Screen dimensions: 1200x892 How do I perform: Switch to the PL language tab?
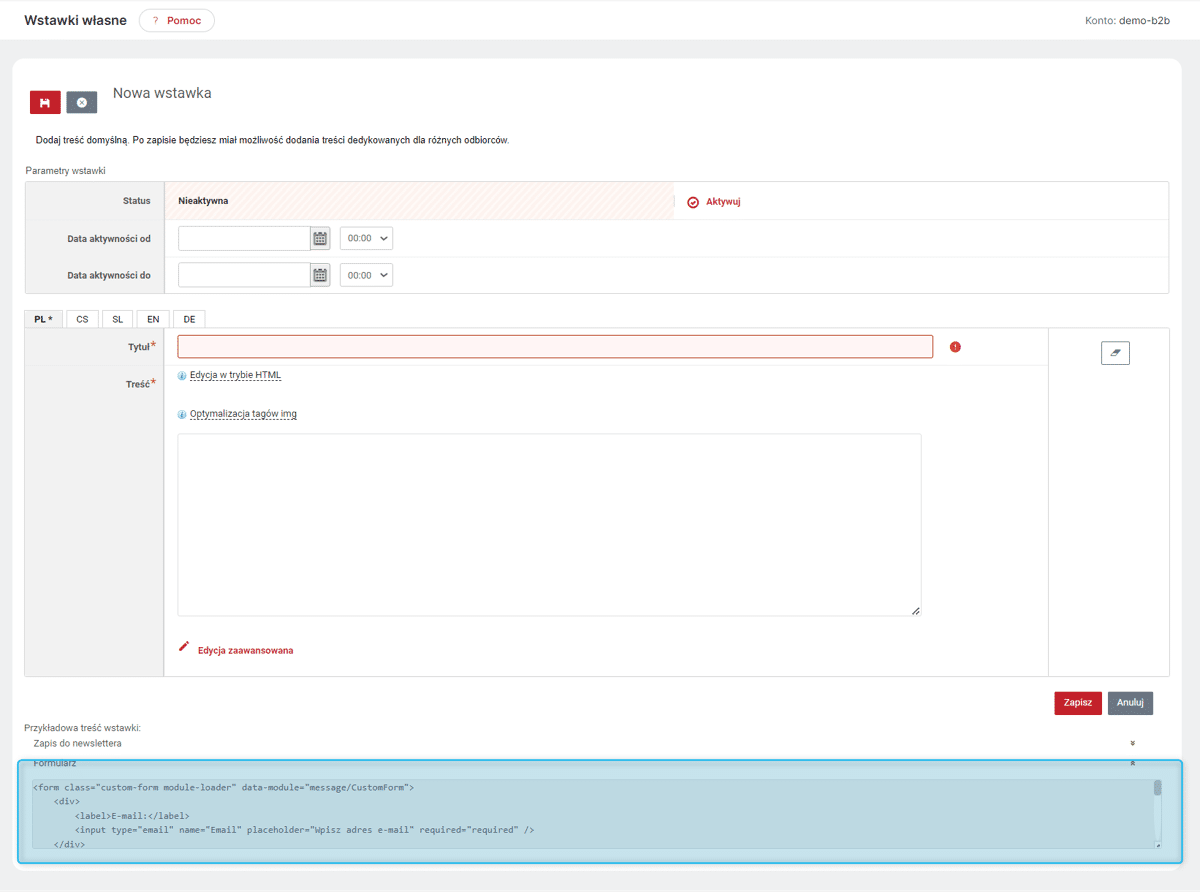pos(43,319)
